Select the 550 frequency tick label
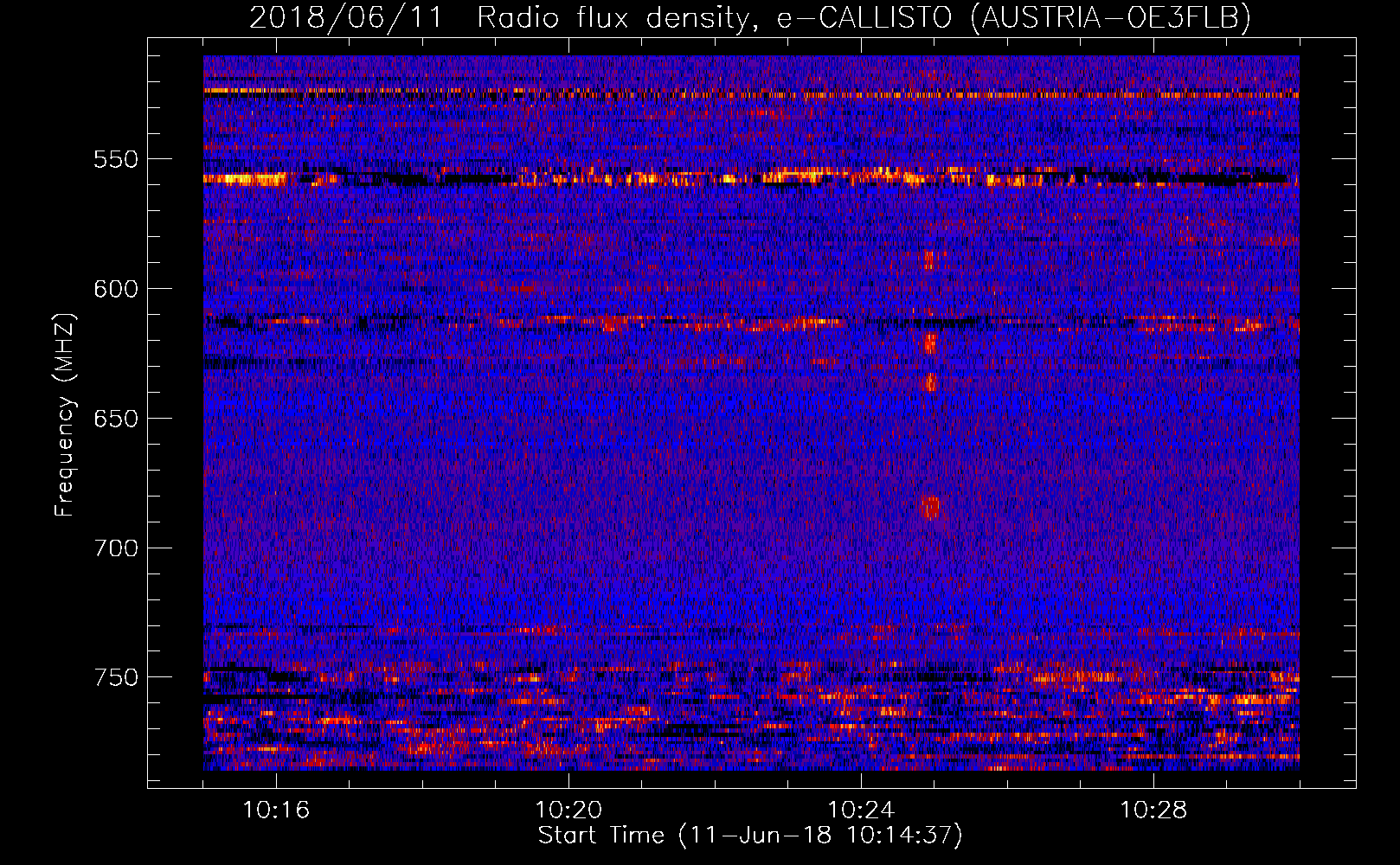1400x865 pixels. pos(116,159)
